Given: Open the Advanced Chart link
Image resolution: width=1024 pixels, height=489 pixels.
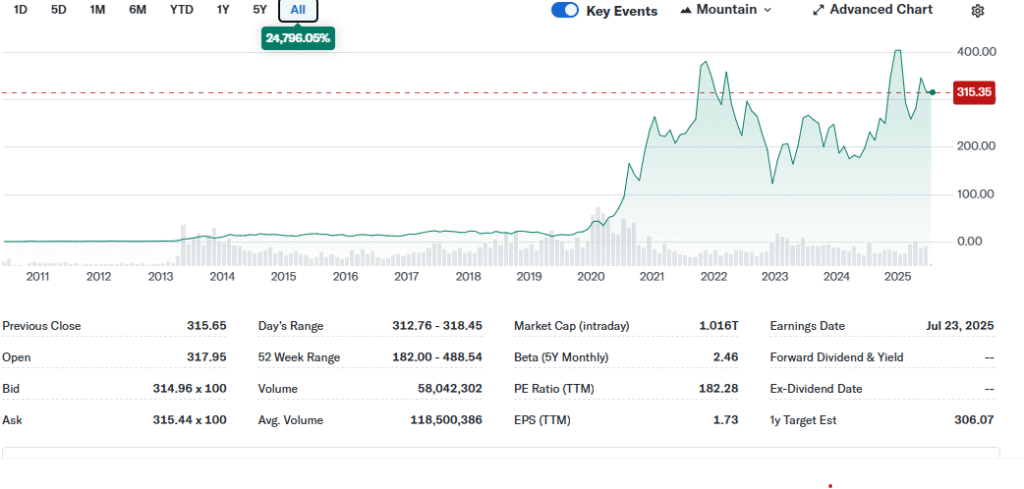Looking at the screenshot, I should click(x=880, y=10).
